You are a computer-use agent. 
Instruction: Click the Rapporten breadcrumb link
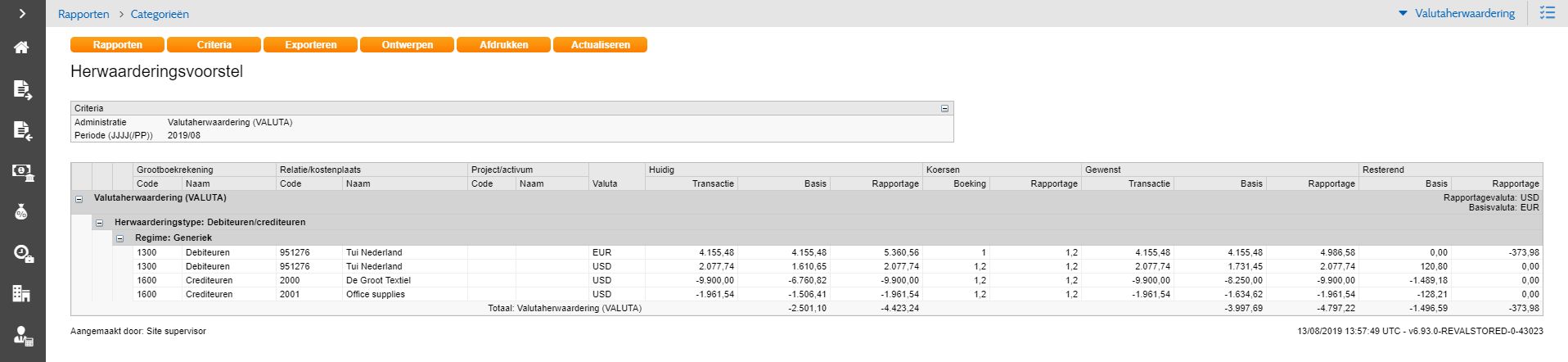(x=83, y=15)
